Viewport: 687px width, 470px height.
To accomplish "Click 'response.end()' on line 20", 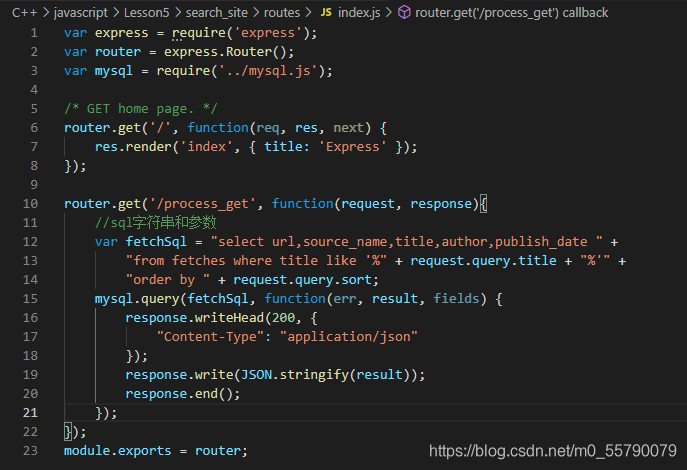I will click(x=179, y=394).
